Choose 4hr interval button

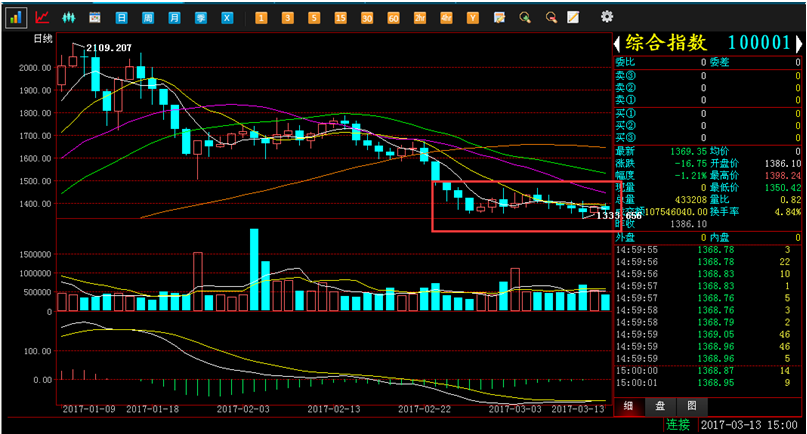[x=446, y=18]
